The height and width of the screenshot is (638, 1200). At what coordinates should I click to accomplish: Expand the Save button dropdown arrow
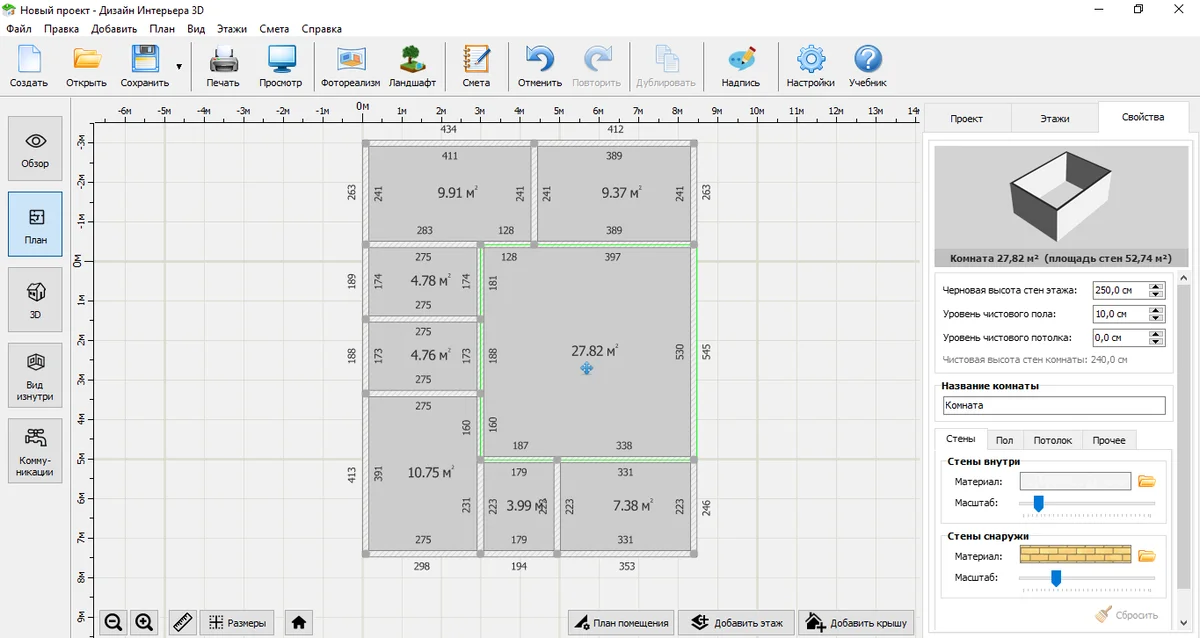click(179, 67)
